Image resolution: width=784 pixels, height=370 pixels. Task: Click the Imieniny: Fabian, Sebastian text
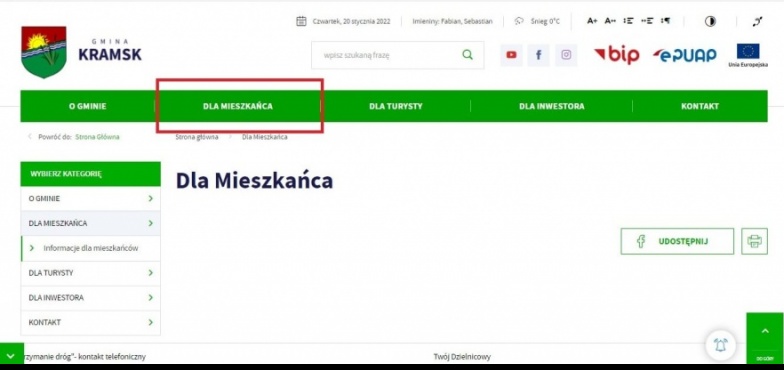coord(452,21)
